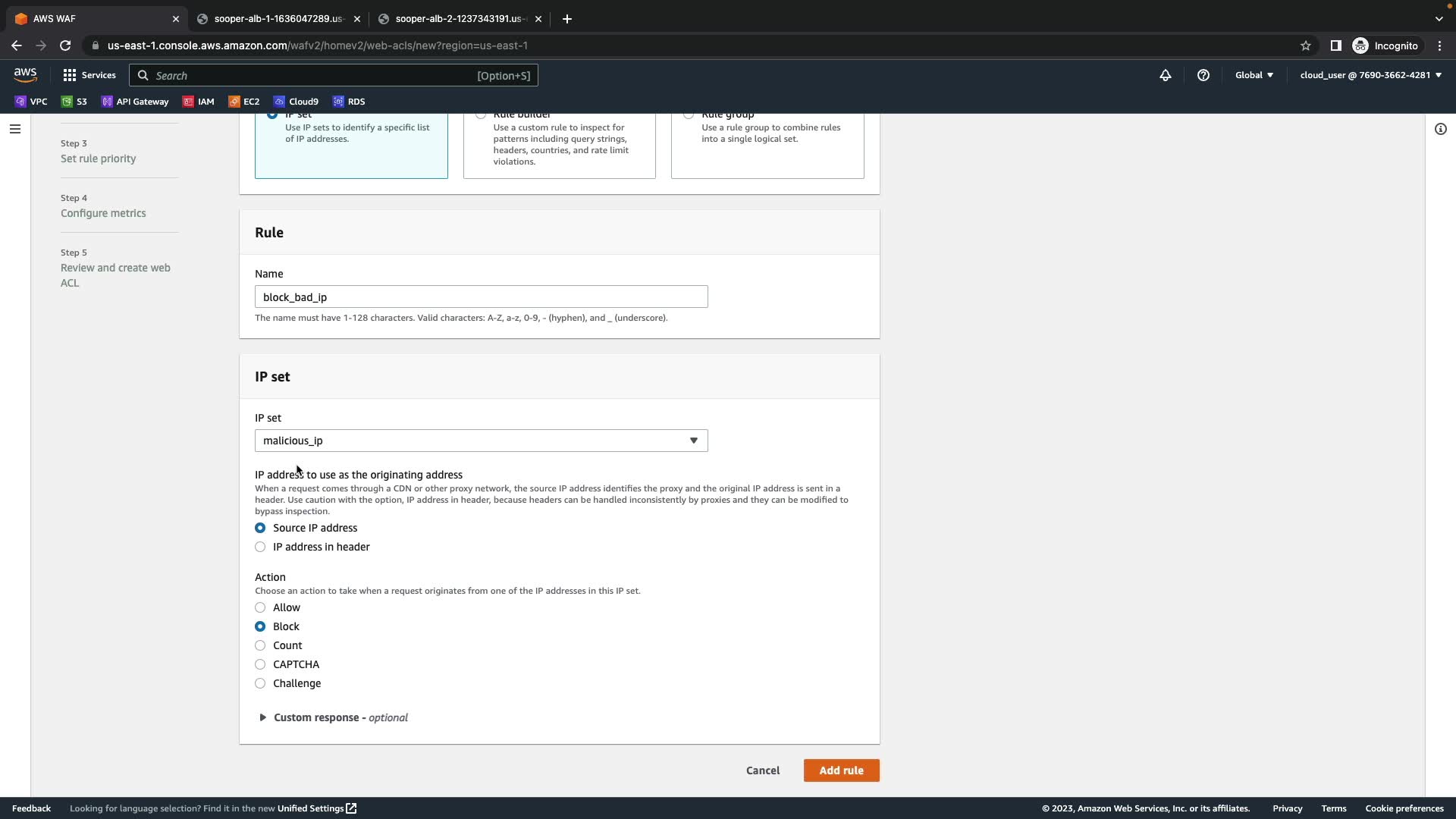The image size is (1456, 819).
Task: Select the Allow action radio button
Action: click(260, 607)
